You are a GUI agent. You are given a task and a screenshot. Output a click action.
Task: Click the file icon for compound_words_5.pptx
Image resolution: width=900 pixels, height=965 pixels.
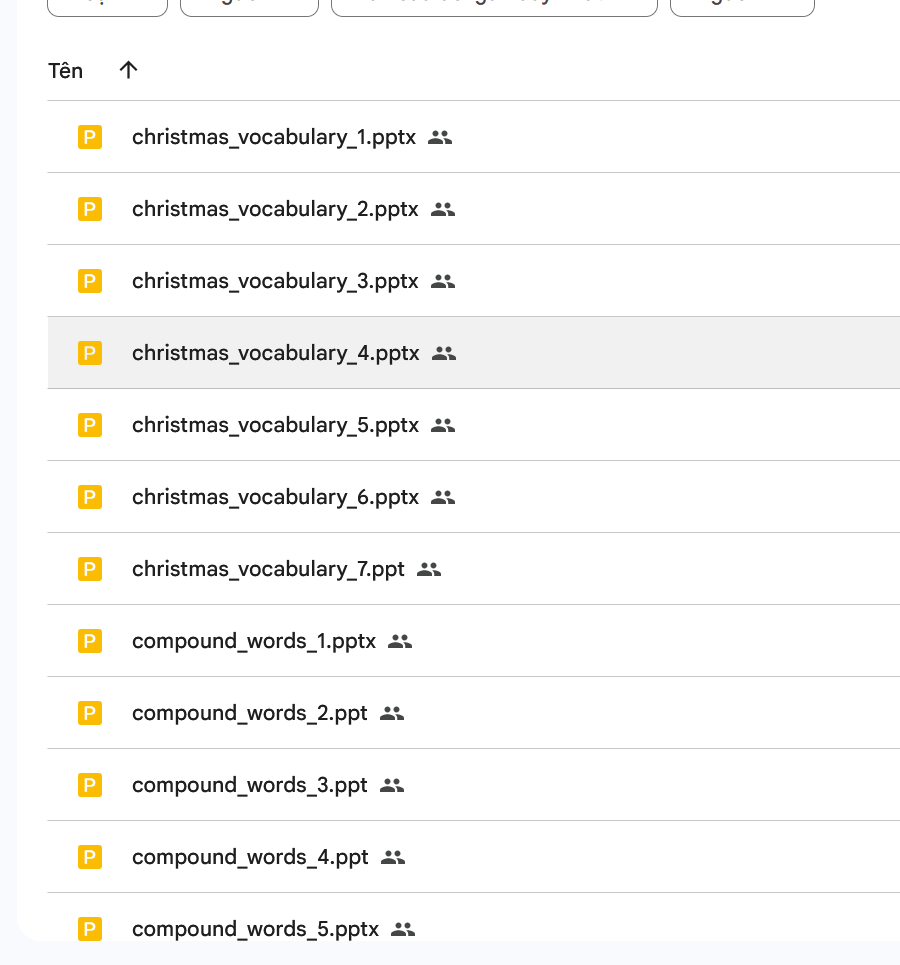(x=90, y=929)
